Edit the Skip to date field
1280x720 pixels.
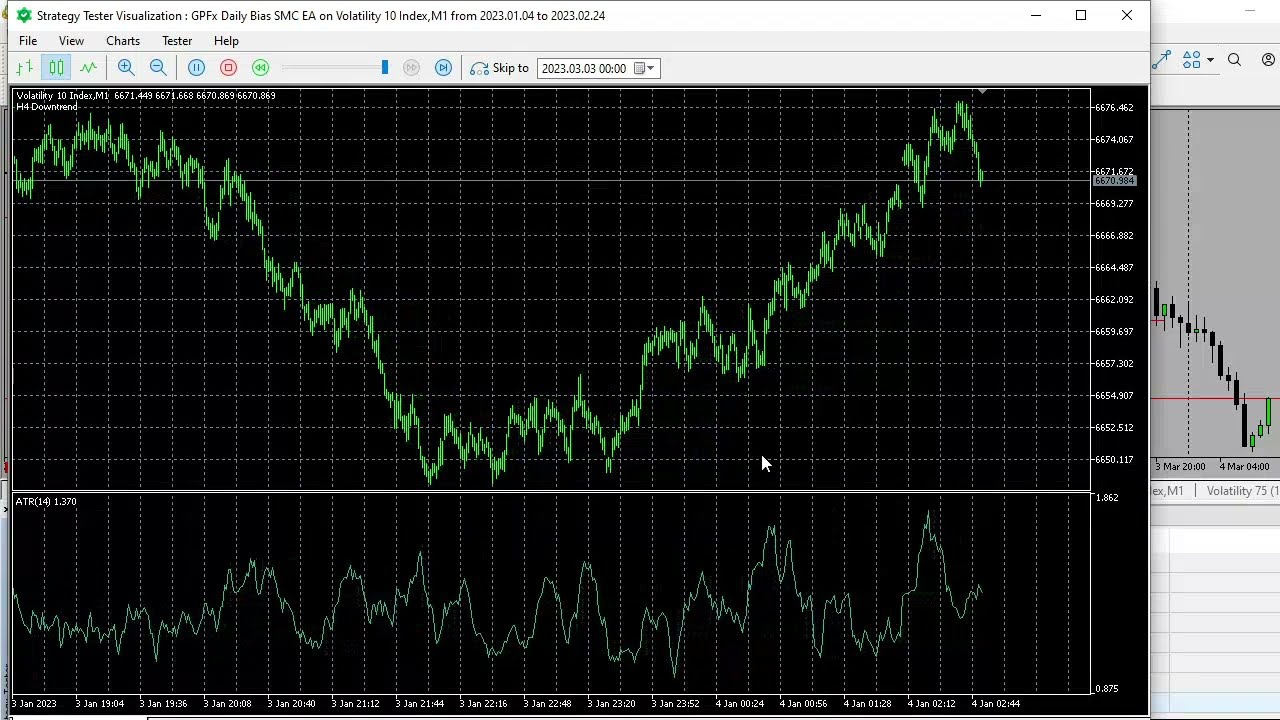coord(585,68)
